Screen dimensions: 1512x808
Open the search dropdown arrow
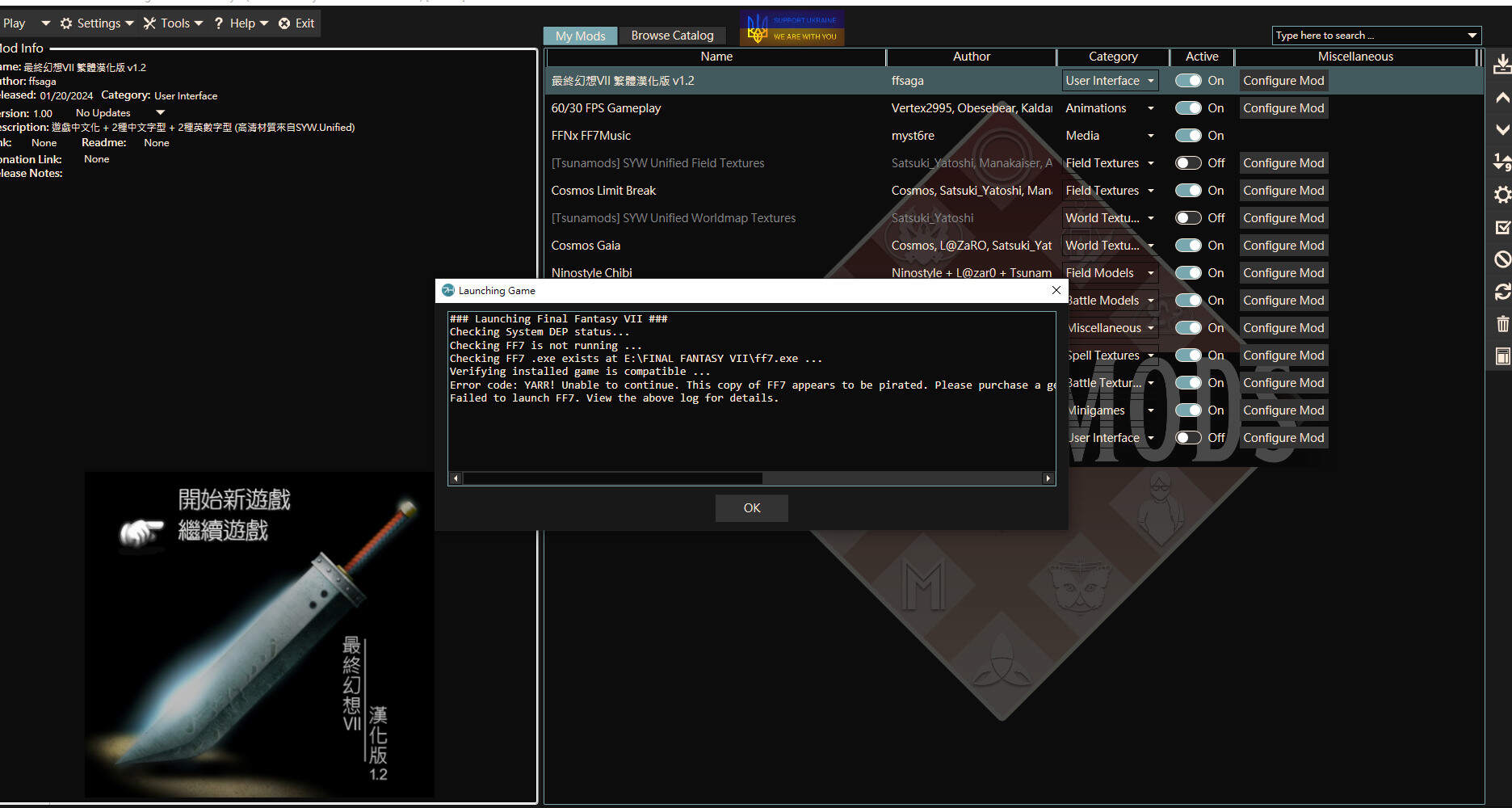pyautogui.click(x=1472, y=36)
